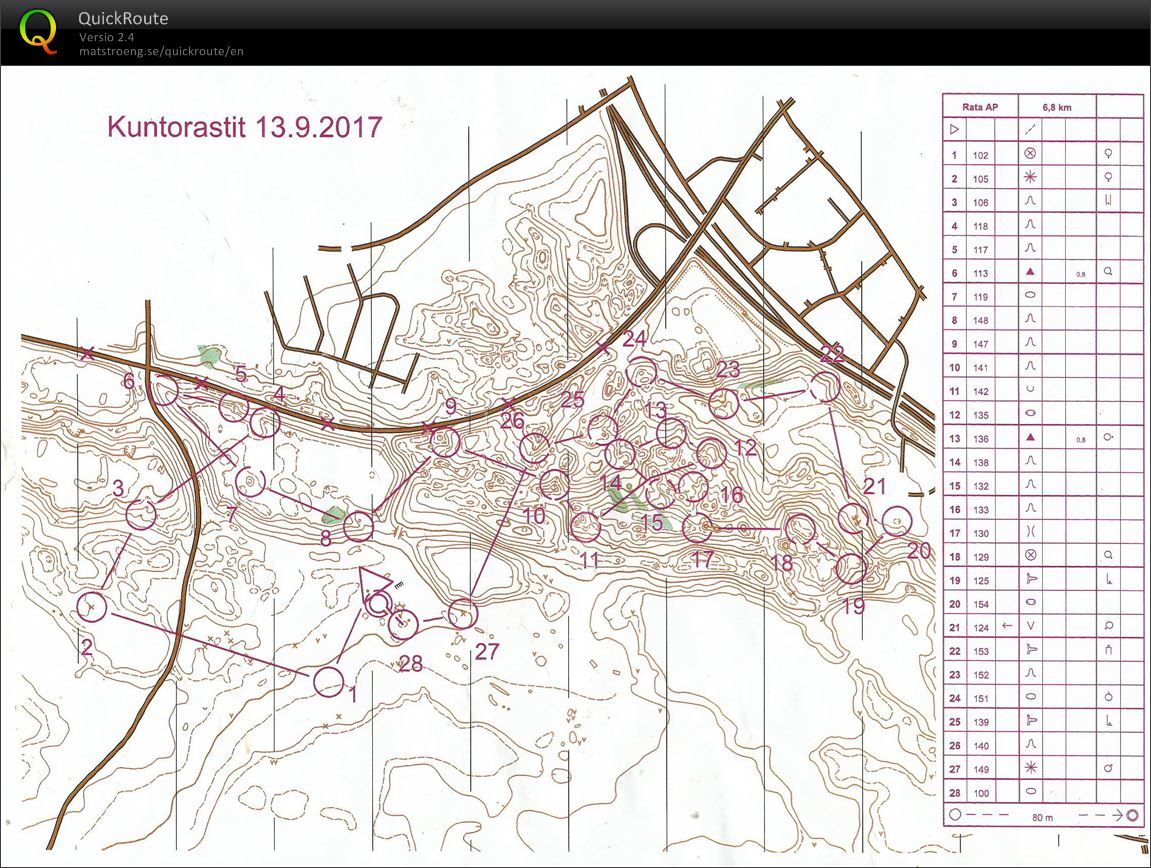Select control circle 1 on the map
The height and width of the screenshot is (868, 1151).
(328, 682)
